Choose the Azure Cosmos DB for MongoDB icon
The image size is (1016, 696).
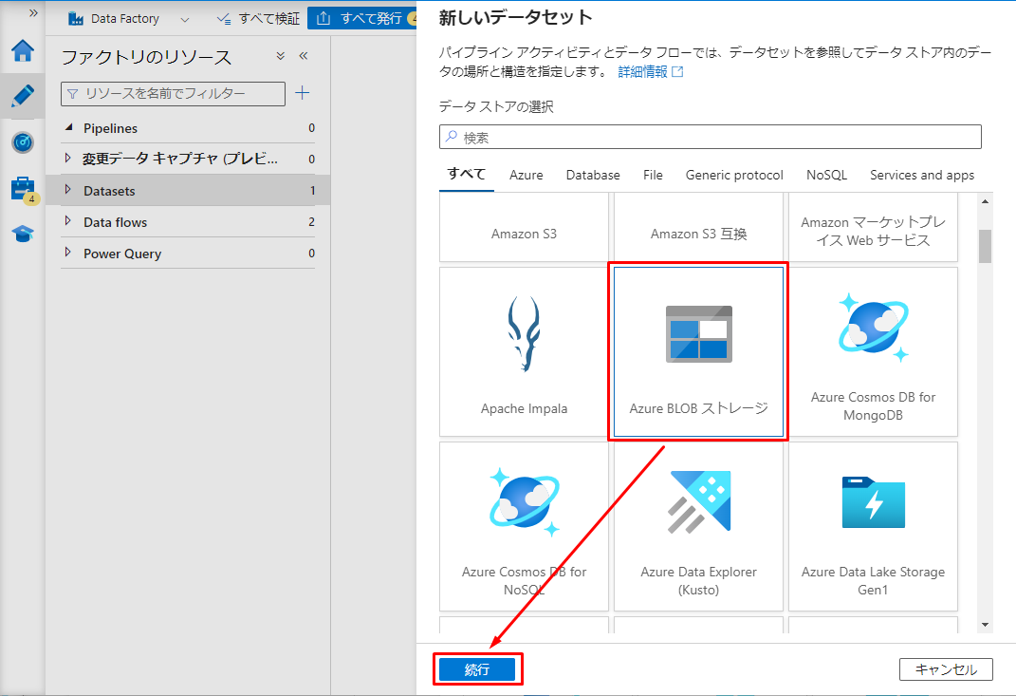(873, 327)
